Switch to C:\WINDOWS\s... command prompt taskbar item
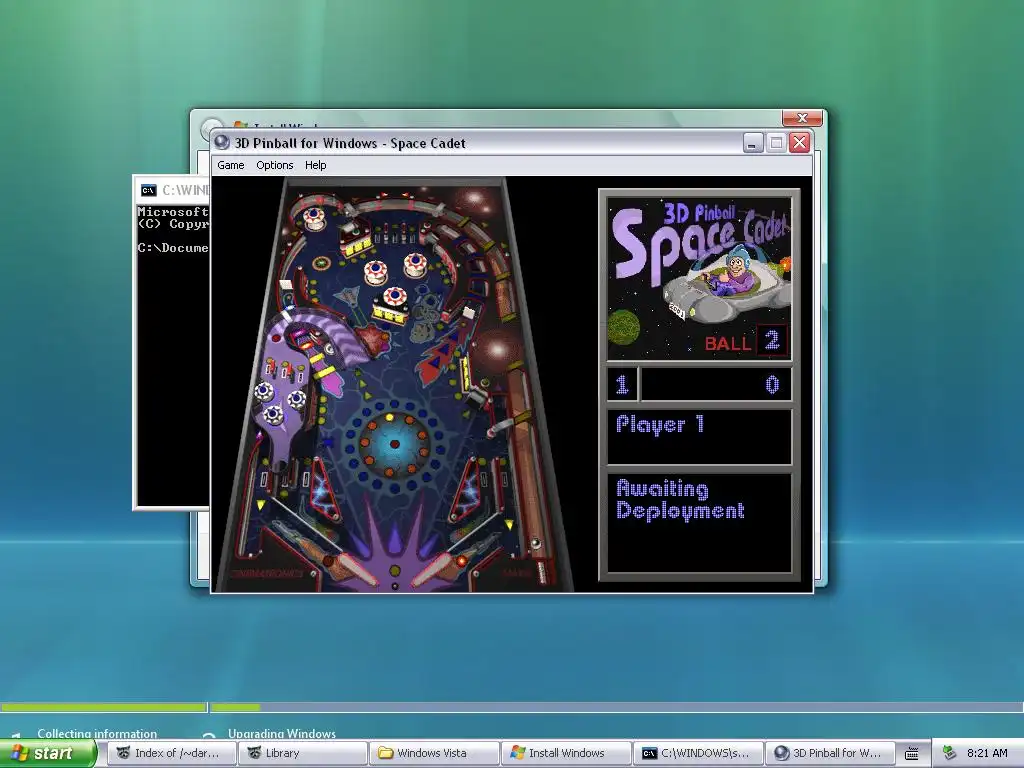Image resolution: width=1024 pixels, height=768 pixels. (x=697, y=753)
